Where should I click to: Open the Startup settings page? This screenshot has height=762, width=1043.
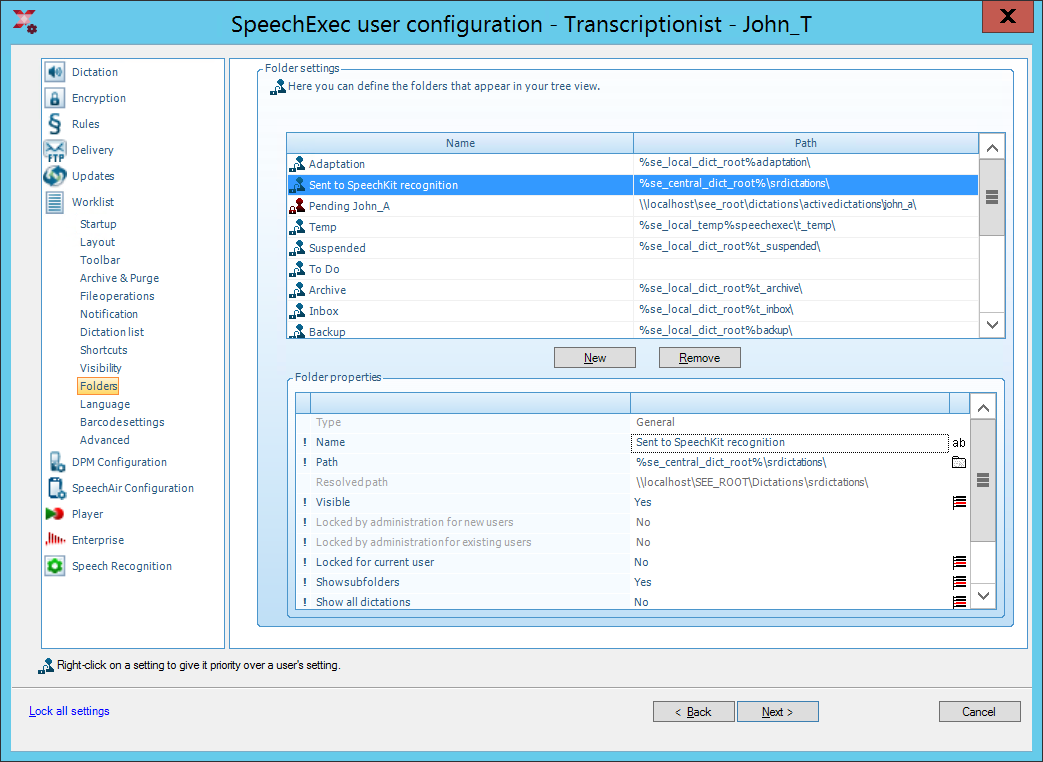pyautogui.click(x=98, y=224)
